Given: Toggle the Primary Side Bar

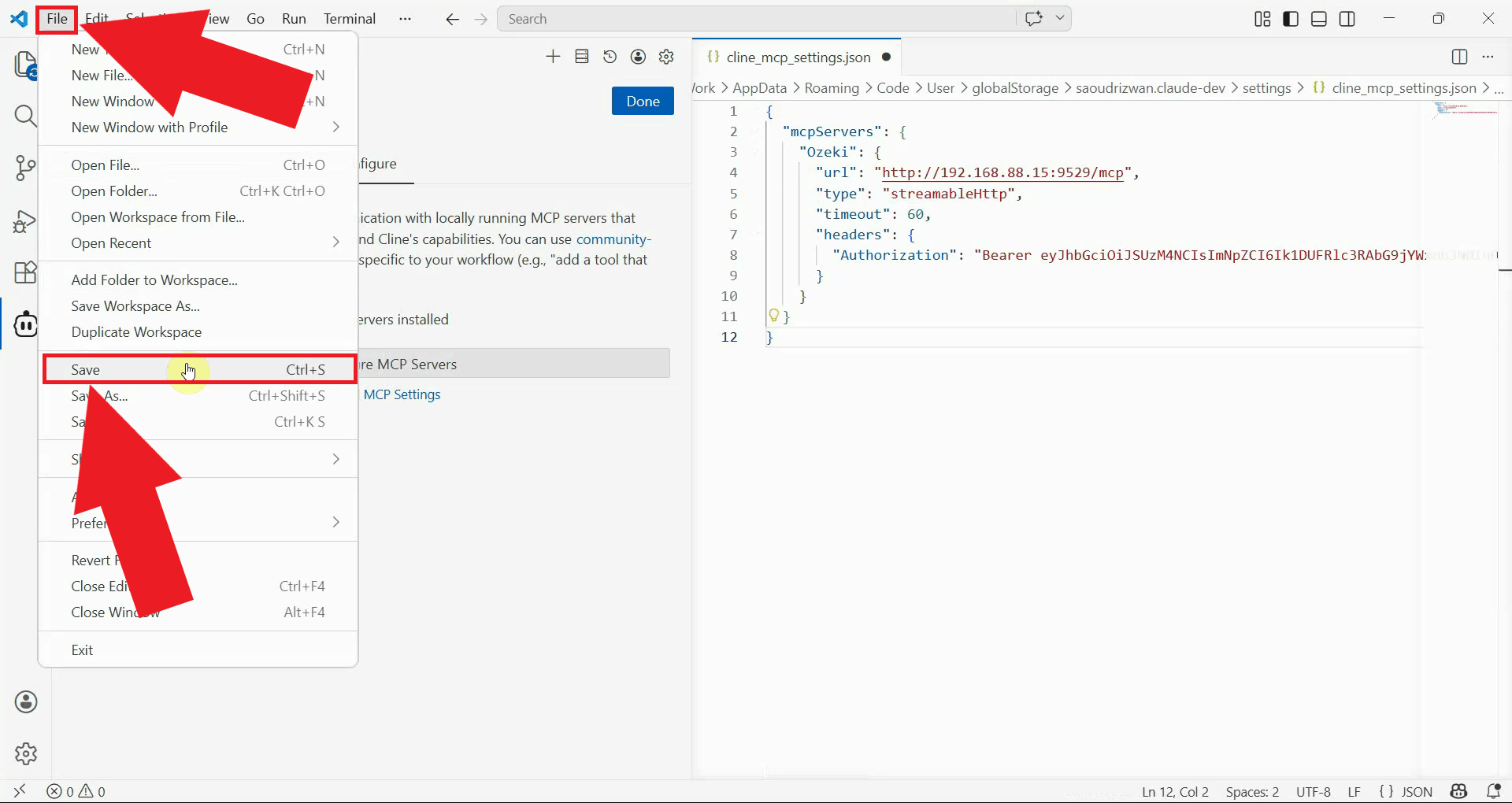Looking at the screenshot, I should (1291, 19).
